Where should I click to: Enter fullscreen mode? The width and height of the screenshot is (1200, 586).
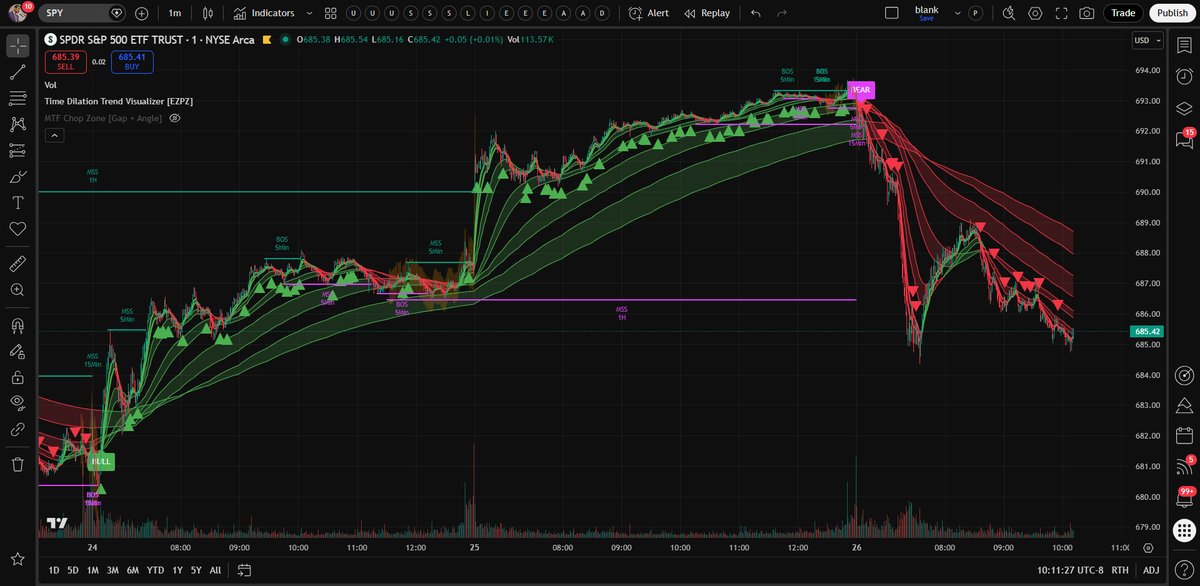(x=1061, y=13)
